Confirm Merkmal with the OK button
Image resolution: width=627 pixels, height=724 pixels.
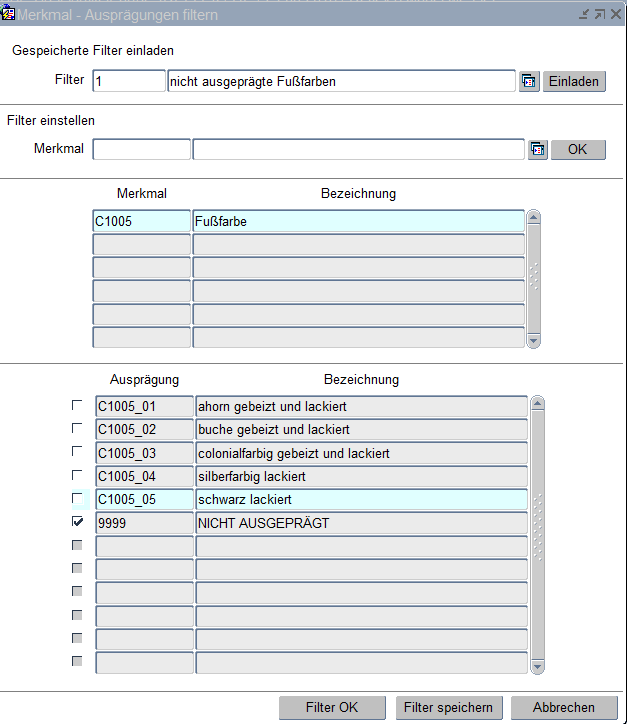[x=578, y=150]
